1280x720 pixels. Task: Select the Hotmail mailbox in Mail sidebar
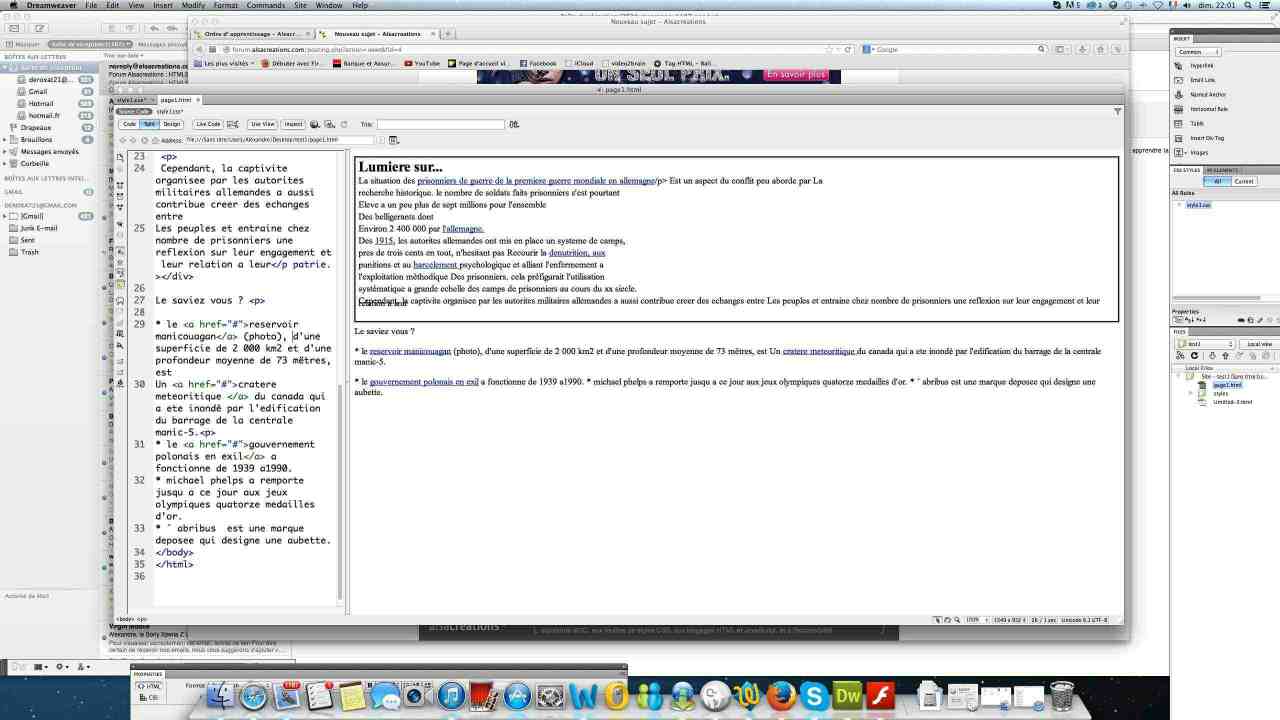(41, 103)
